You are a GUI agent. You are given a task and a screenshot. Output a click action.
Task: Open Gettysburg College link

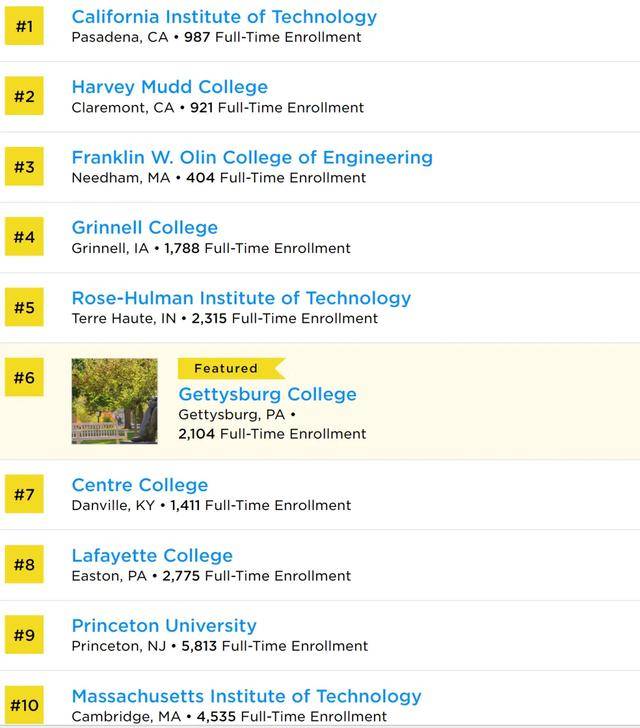pos(268,394)
